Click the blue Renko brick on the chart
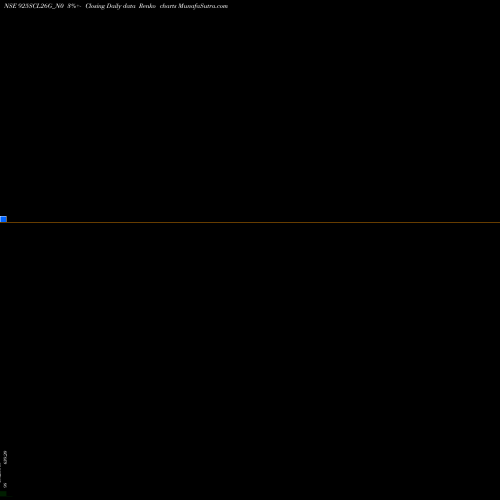The width and height of the screenshot is (500, 500). pyautogui.click(x=3, y=219)
